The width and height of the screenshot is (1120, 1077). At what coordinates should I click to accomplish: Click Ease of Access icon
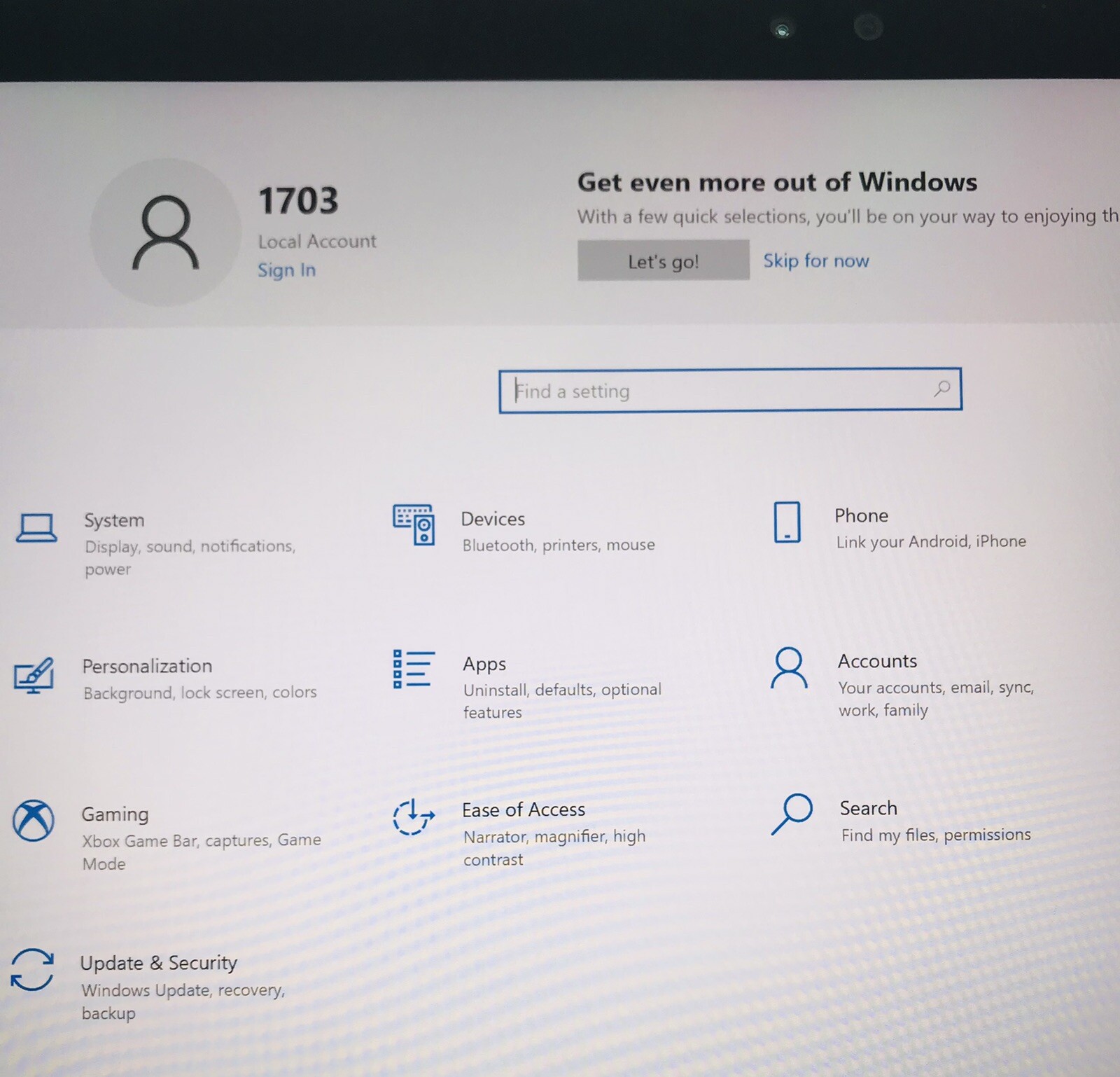pyautogui.click(x=414, y=817)
